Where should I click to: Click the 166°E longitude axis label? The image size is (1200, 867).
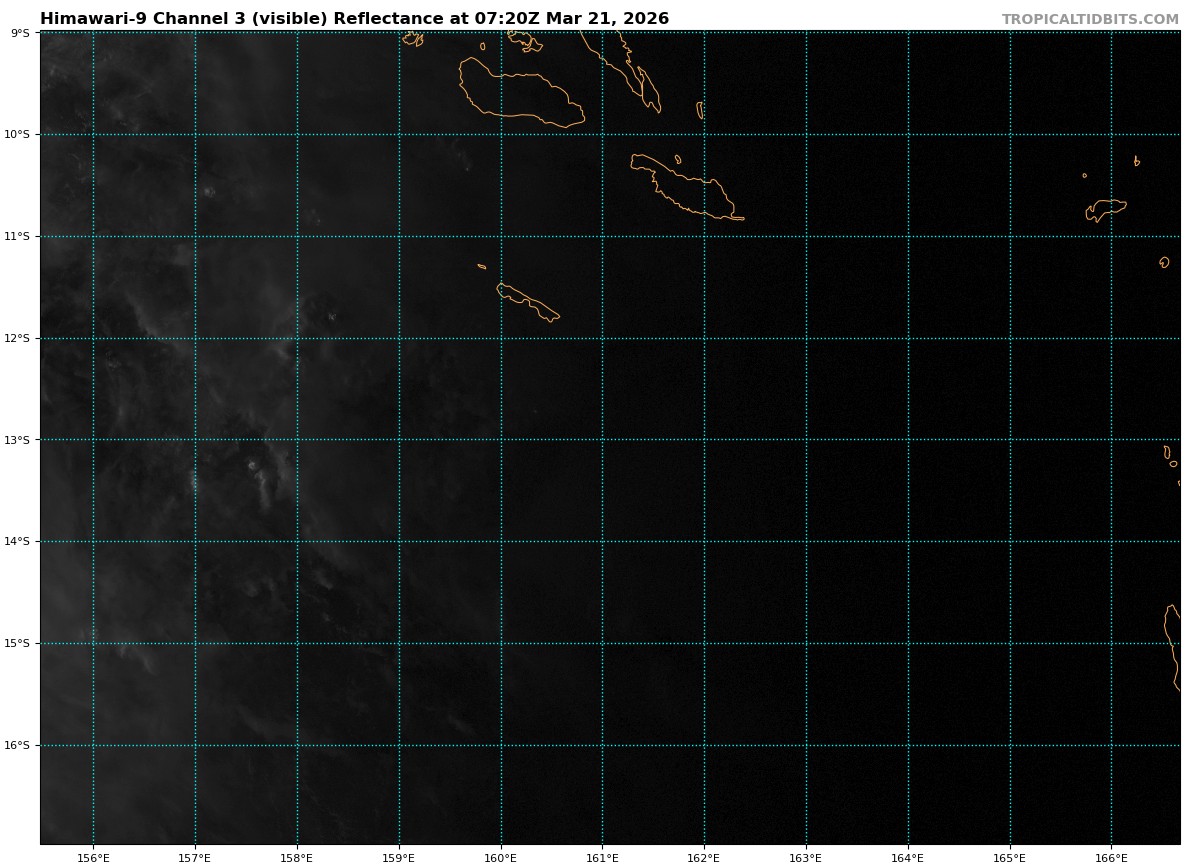[x=1111, y=857]
